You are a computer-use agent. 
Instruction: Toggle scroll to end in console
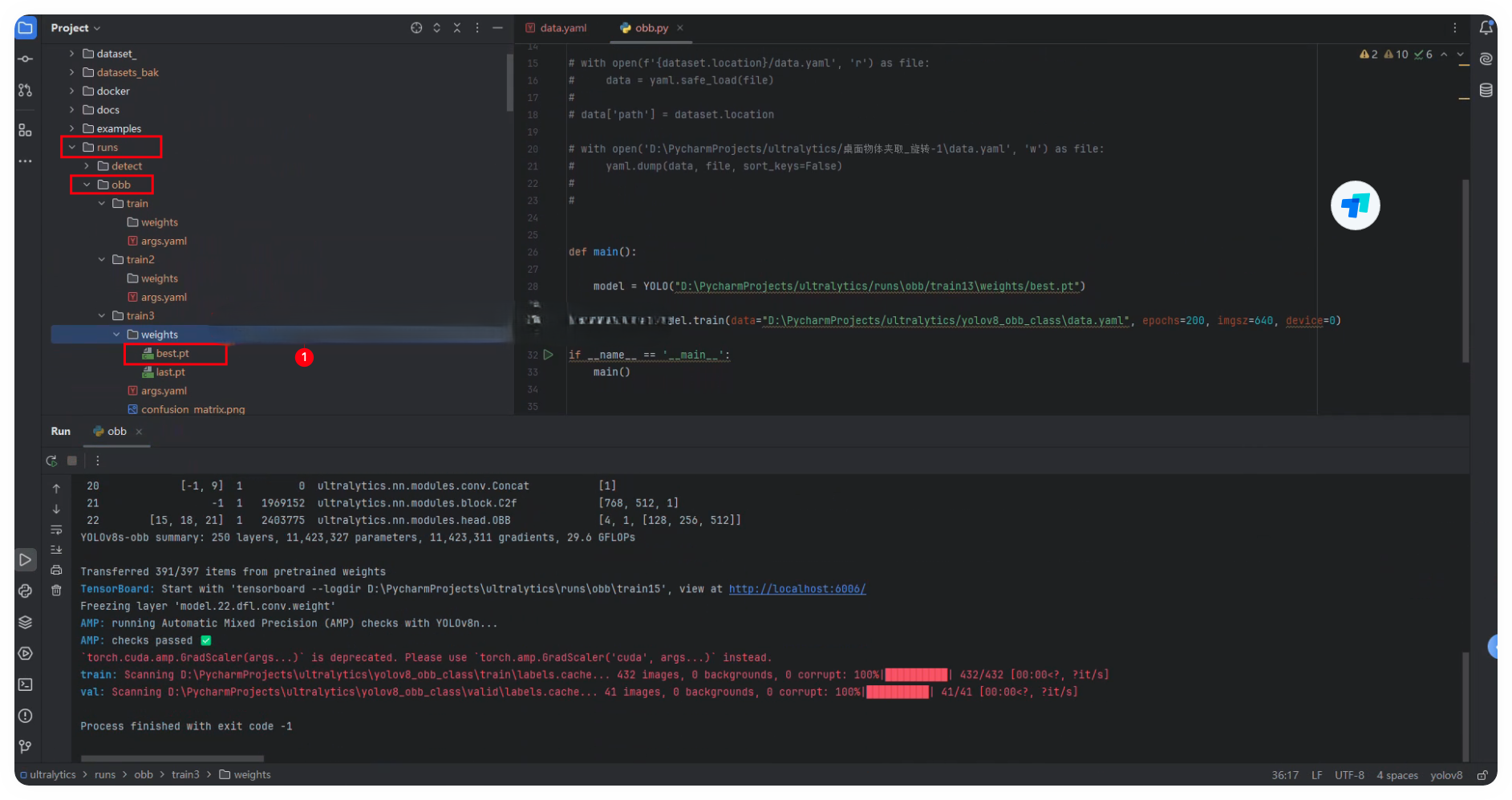[56, 550]
